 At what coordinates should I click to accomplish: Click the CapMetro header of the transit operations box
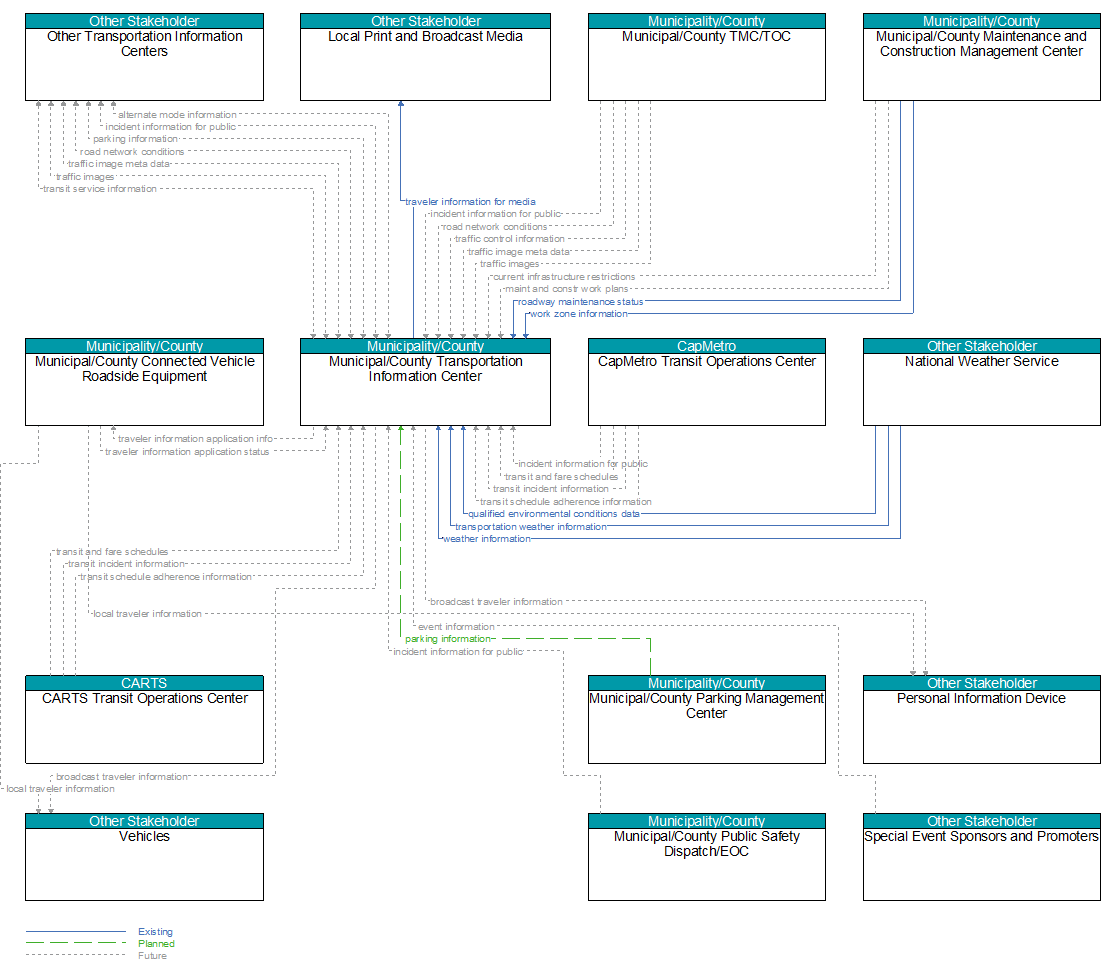[706, 346]
